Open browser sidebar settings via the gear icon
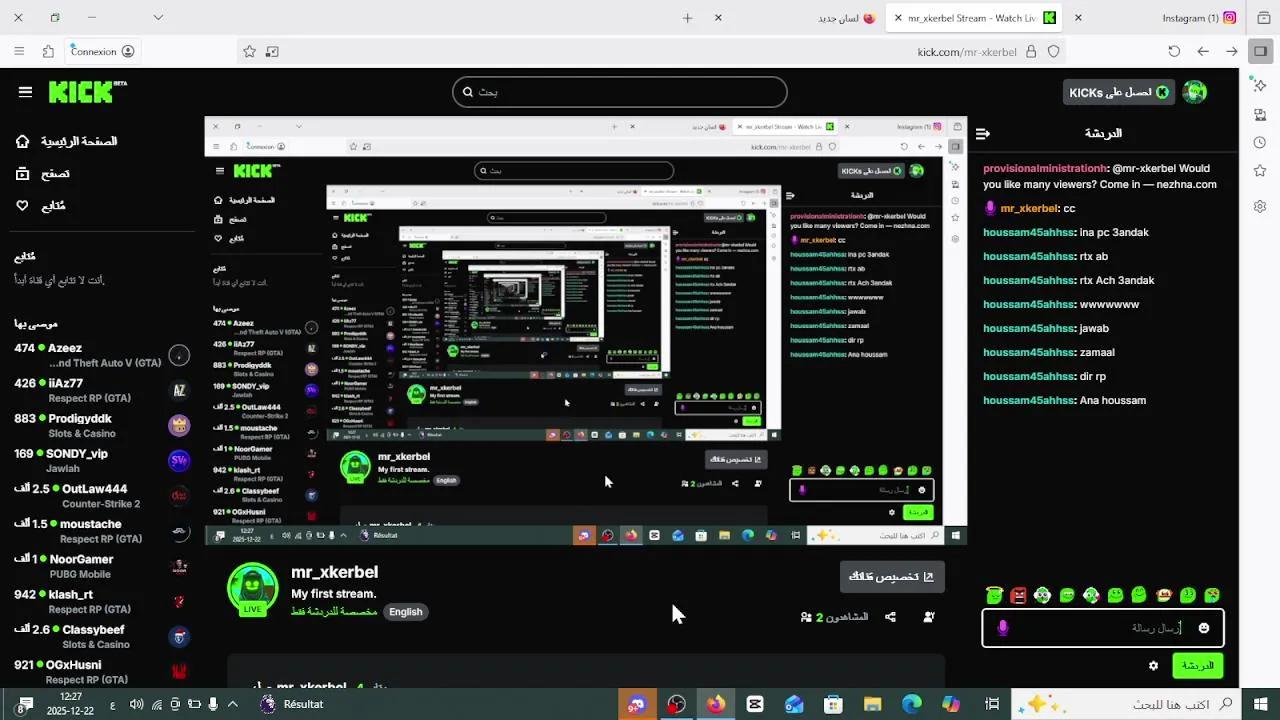This screenshot has width=1280, height=720. click(x=1260, y=206)
